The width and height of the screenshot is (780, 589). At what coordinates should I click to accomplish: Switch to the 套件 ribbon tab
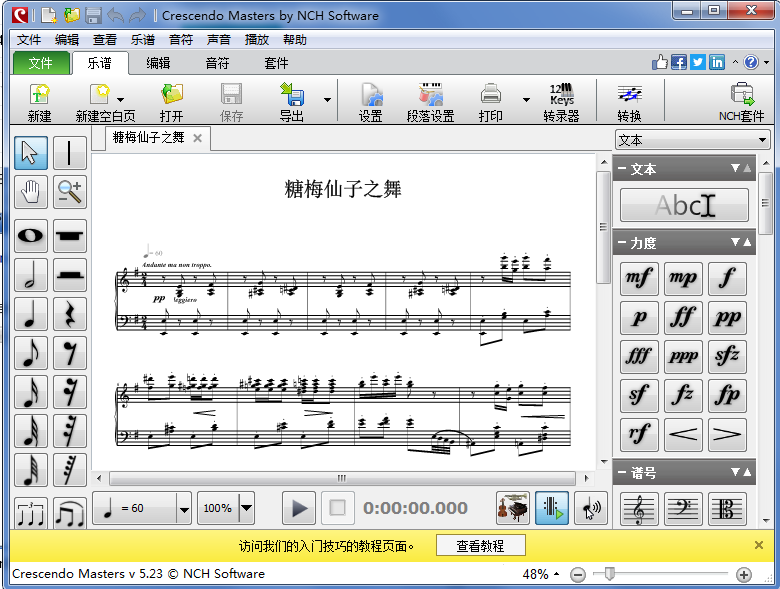click(x=276, y=63)
